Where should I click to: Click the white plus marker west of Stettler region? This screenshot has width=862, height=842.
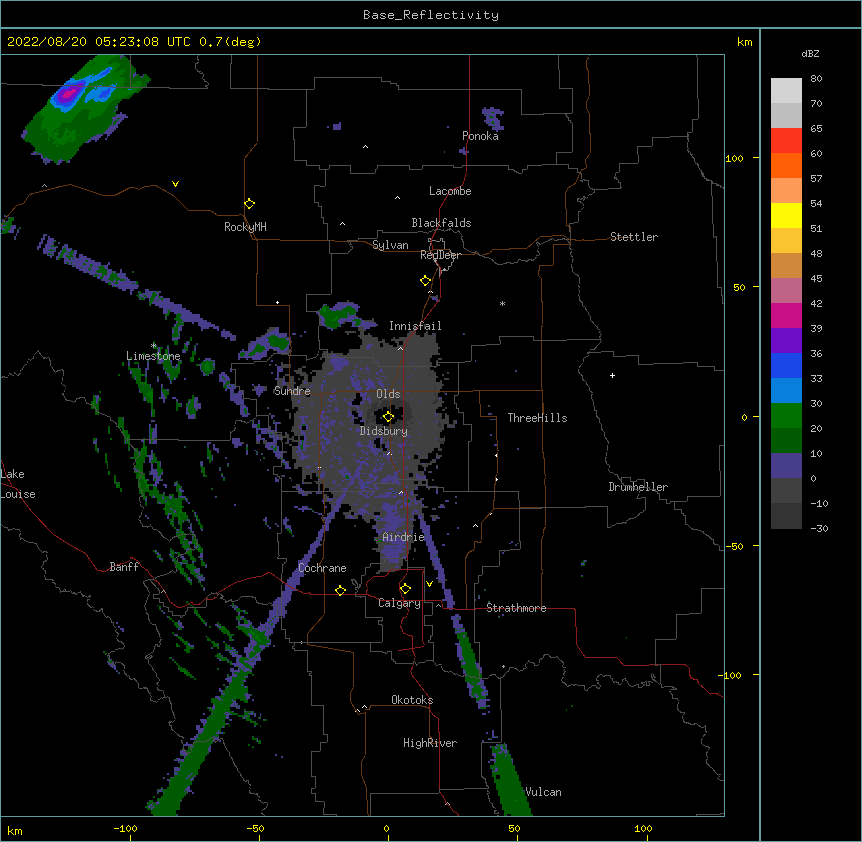(612, 375)
